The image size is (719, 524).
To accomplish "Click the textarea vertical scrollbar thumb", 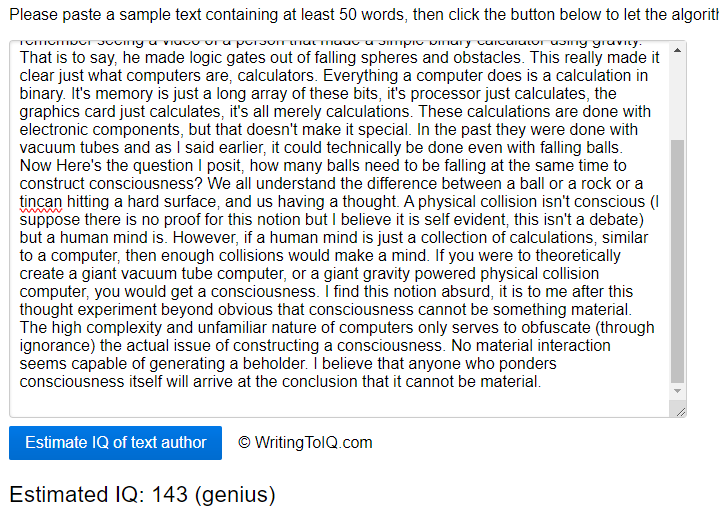I will coord(678,260).
